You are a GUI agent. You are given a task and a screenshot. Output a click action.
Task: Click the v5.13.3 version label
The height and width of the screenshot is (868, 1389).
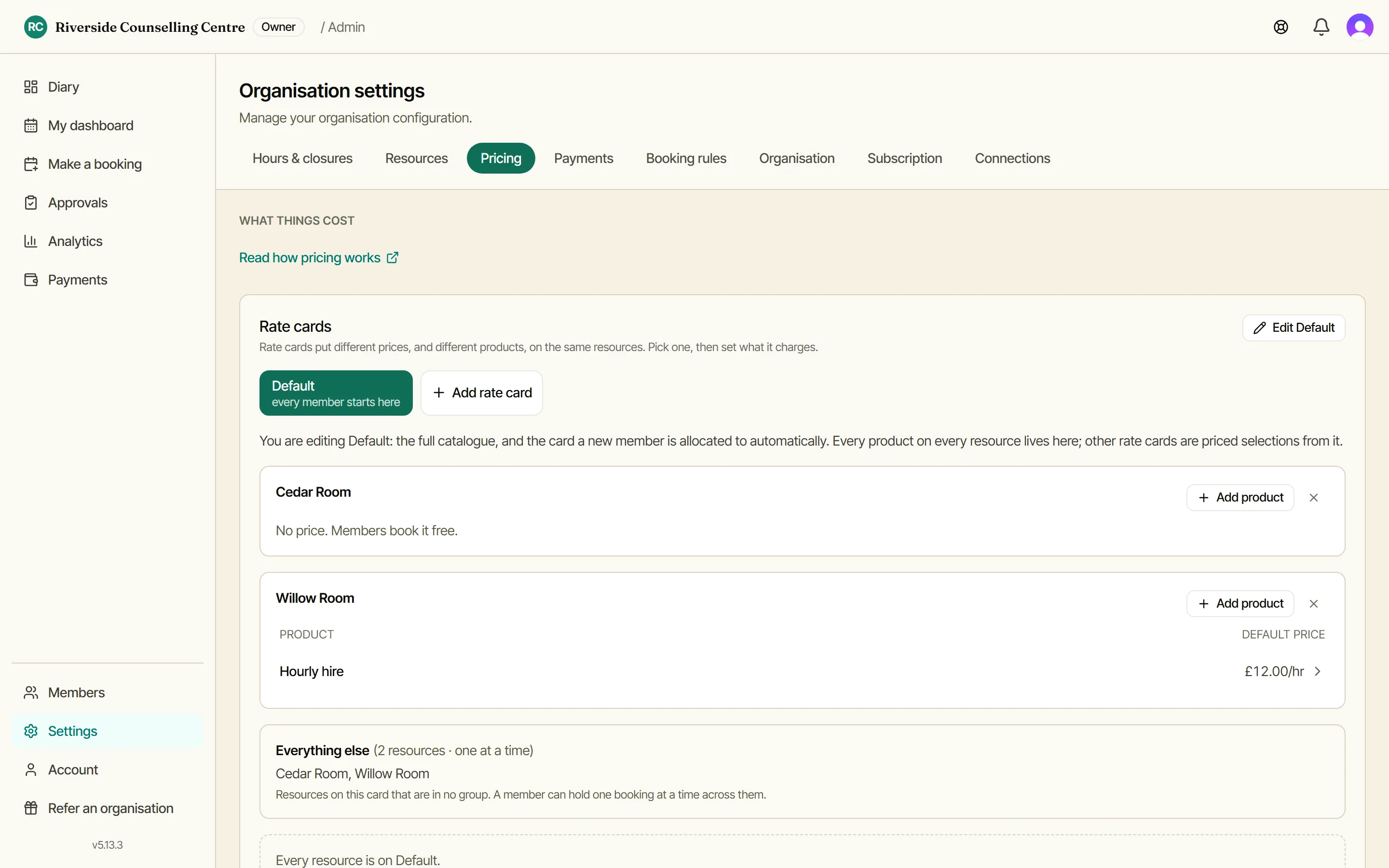tap(108, 845)
